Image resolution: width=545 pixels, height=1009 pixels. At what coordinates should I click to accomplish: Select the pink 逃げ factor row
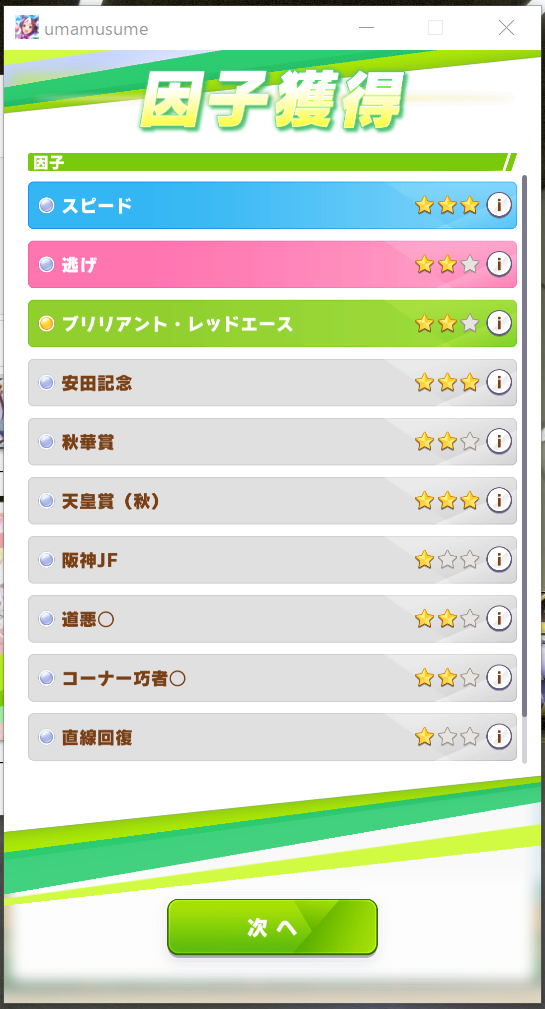[272, 264]
